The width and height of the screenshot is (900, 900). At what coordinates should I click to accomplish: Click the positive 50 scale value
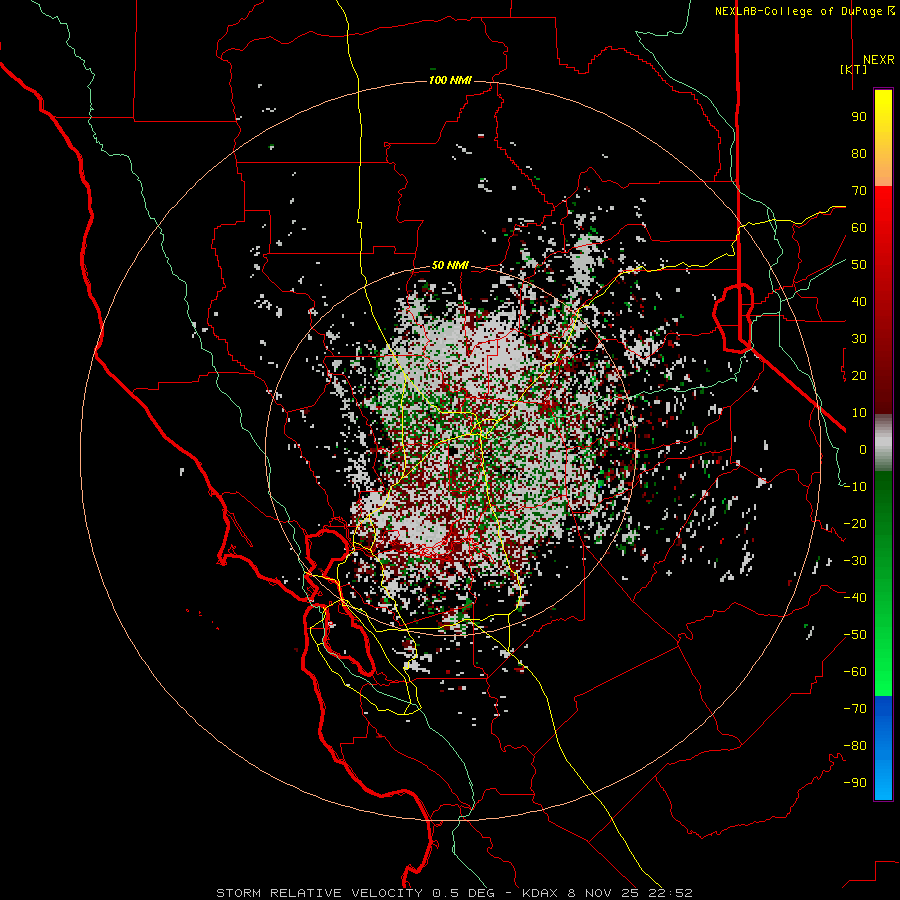(x=859, y=265)
